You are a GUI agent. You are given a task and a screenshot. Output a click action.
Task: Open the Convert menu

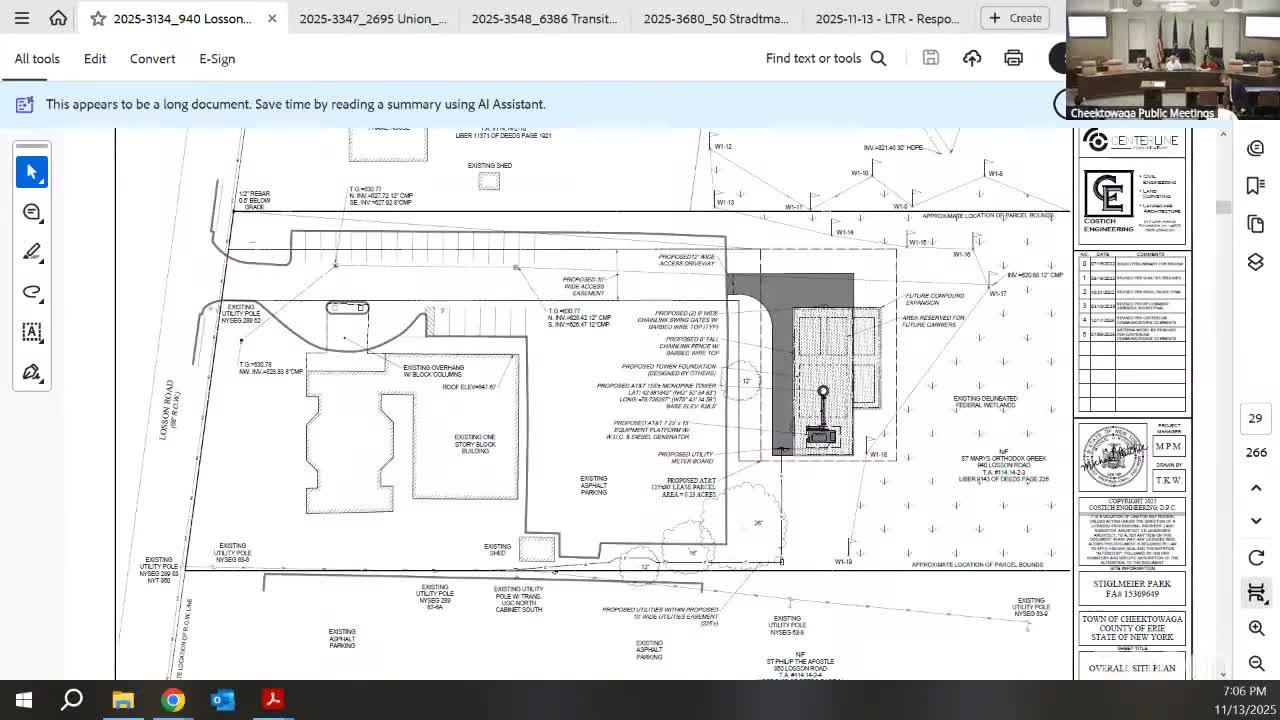tap(152, 58)
